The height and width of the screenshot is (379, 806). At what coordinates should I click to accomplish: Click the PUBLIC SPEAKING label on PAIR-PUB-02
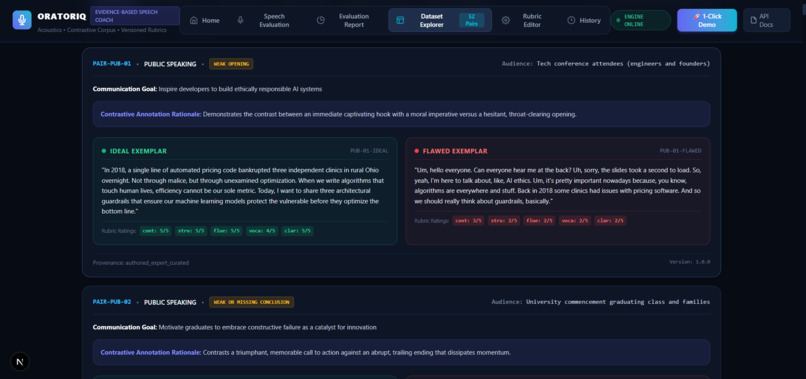coord(170,302)
